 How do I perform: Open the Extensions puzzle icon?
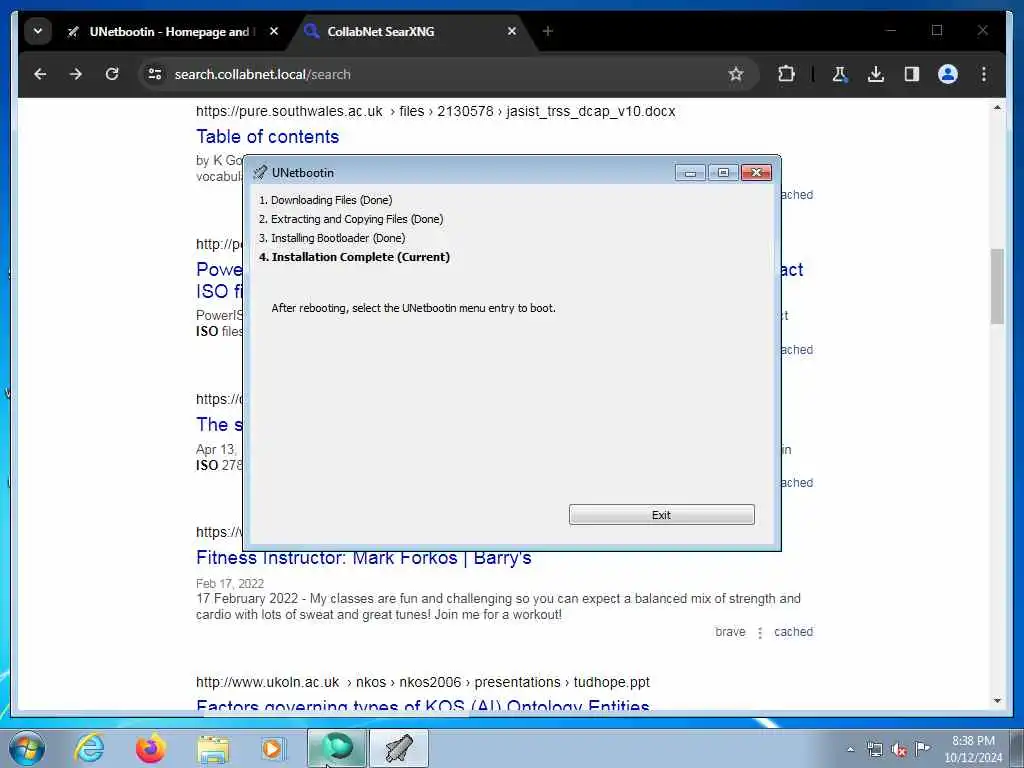coord(786,74)
